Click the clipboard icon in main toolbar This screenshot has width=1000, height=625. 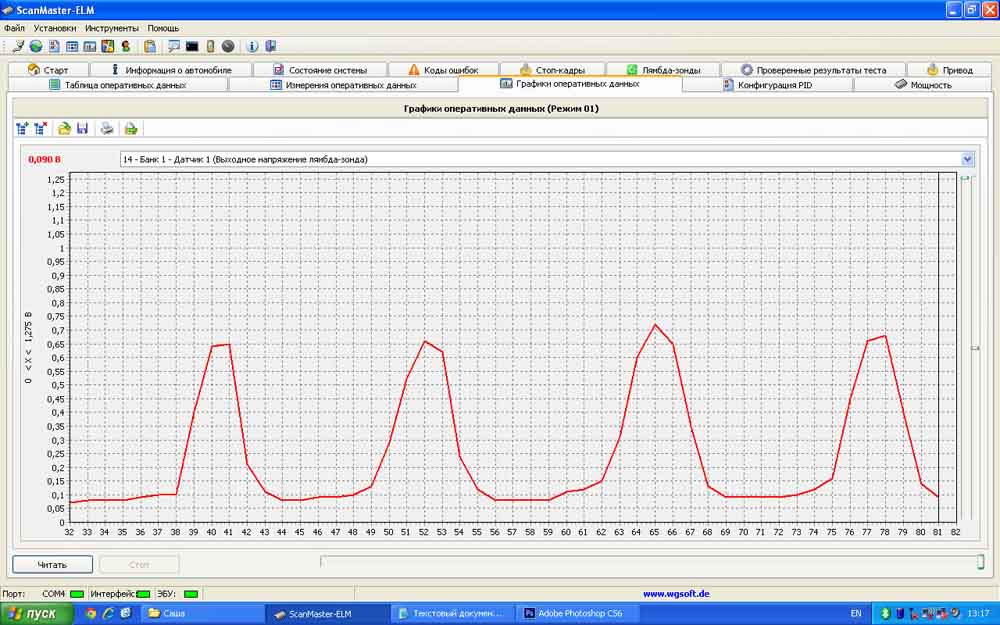(x=150, y=46)
